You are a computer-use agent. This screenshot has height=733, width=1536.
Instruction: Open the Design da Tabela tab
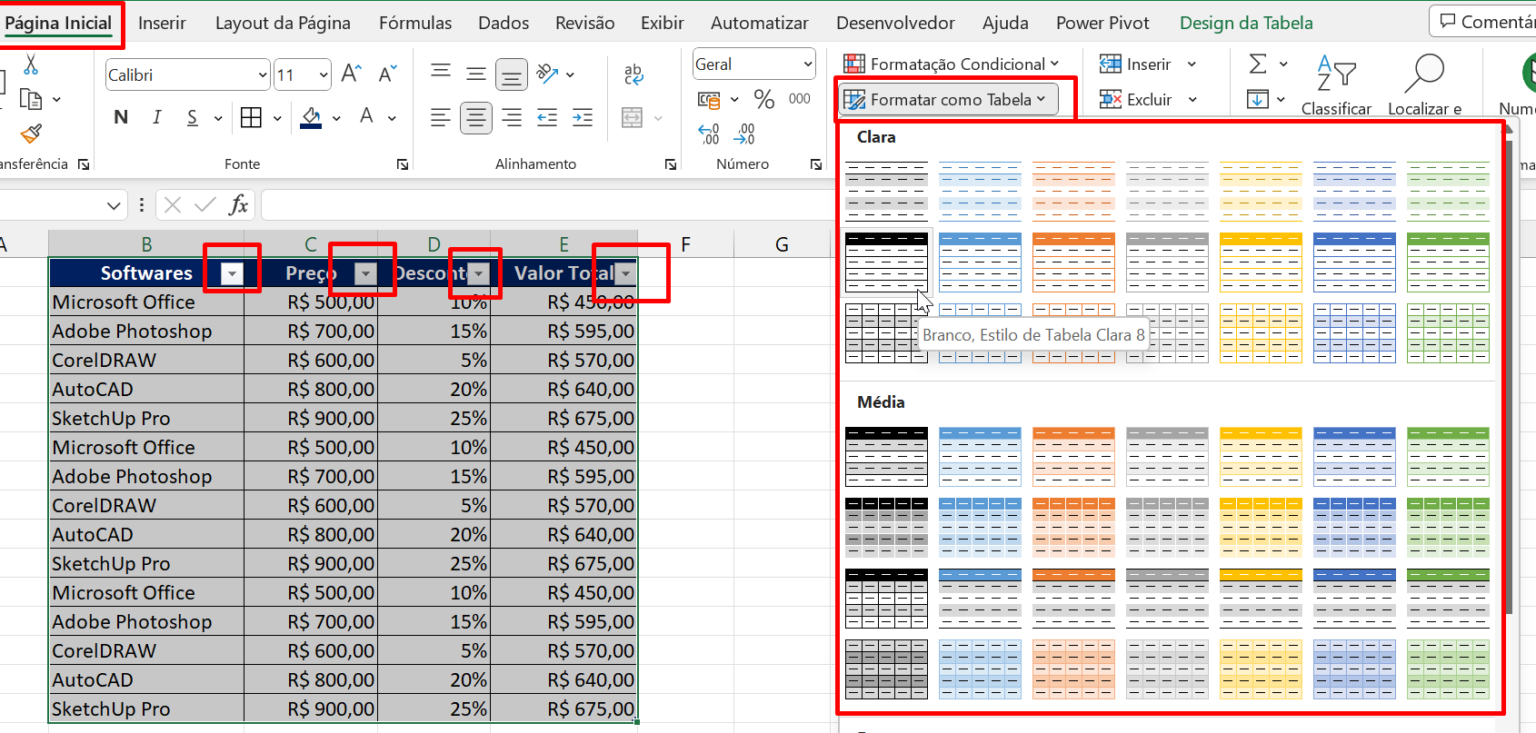click(x=1246, y=23)
